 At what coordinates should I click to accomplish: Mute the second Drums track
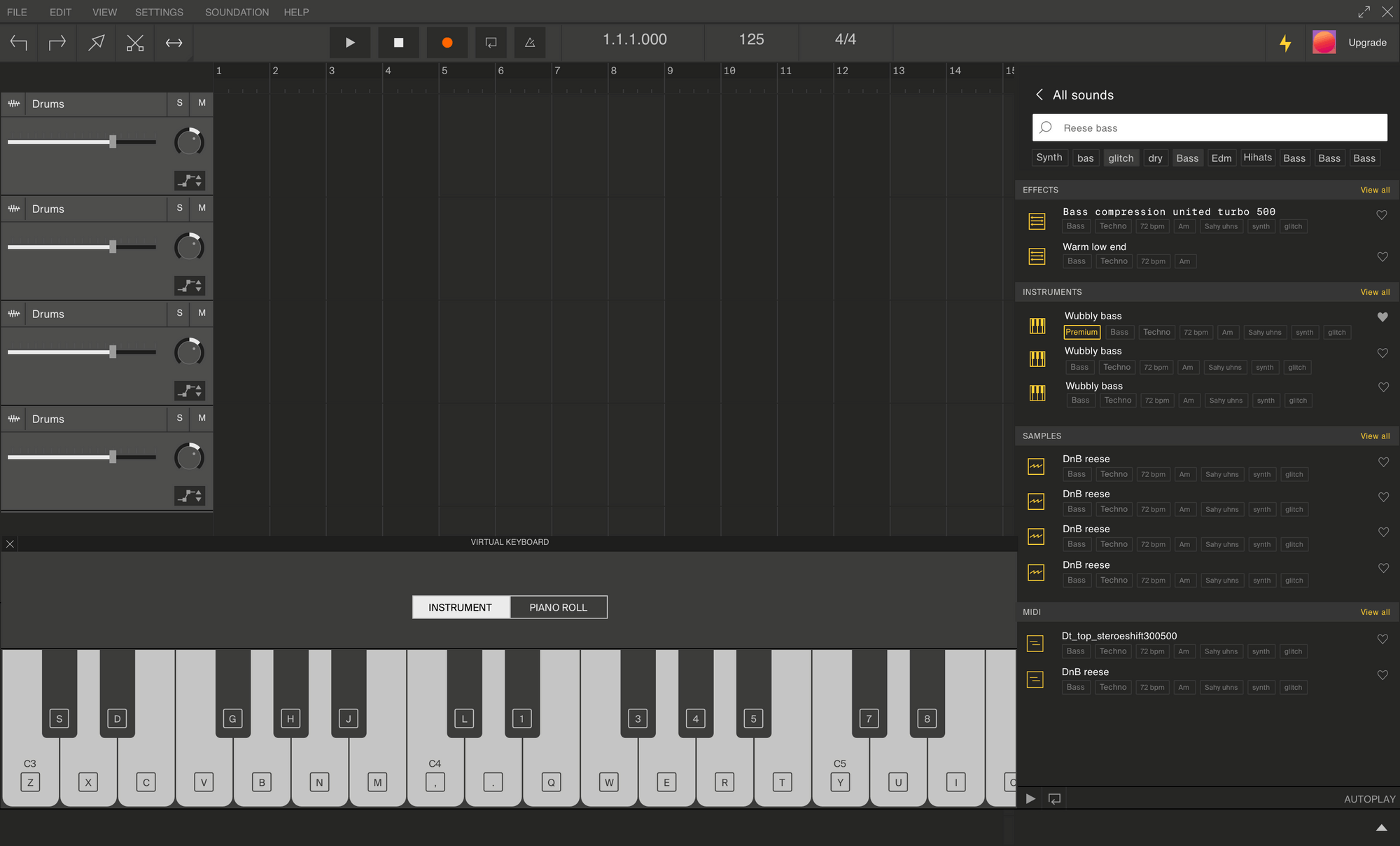202,208
